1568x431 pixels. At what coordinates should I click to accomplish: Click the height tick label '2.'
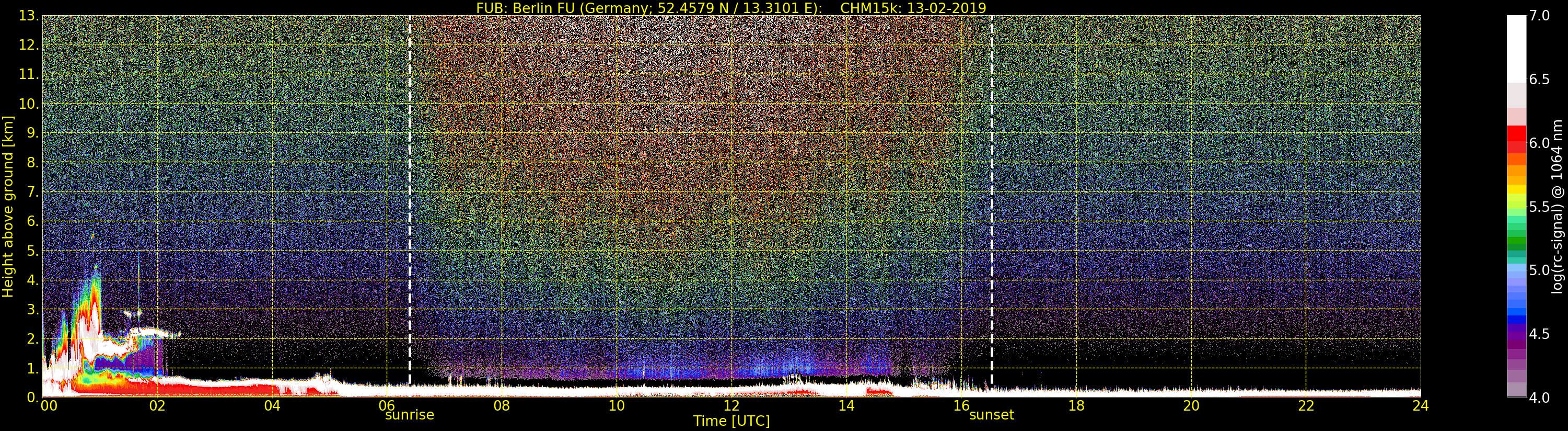32,338
